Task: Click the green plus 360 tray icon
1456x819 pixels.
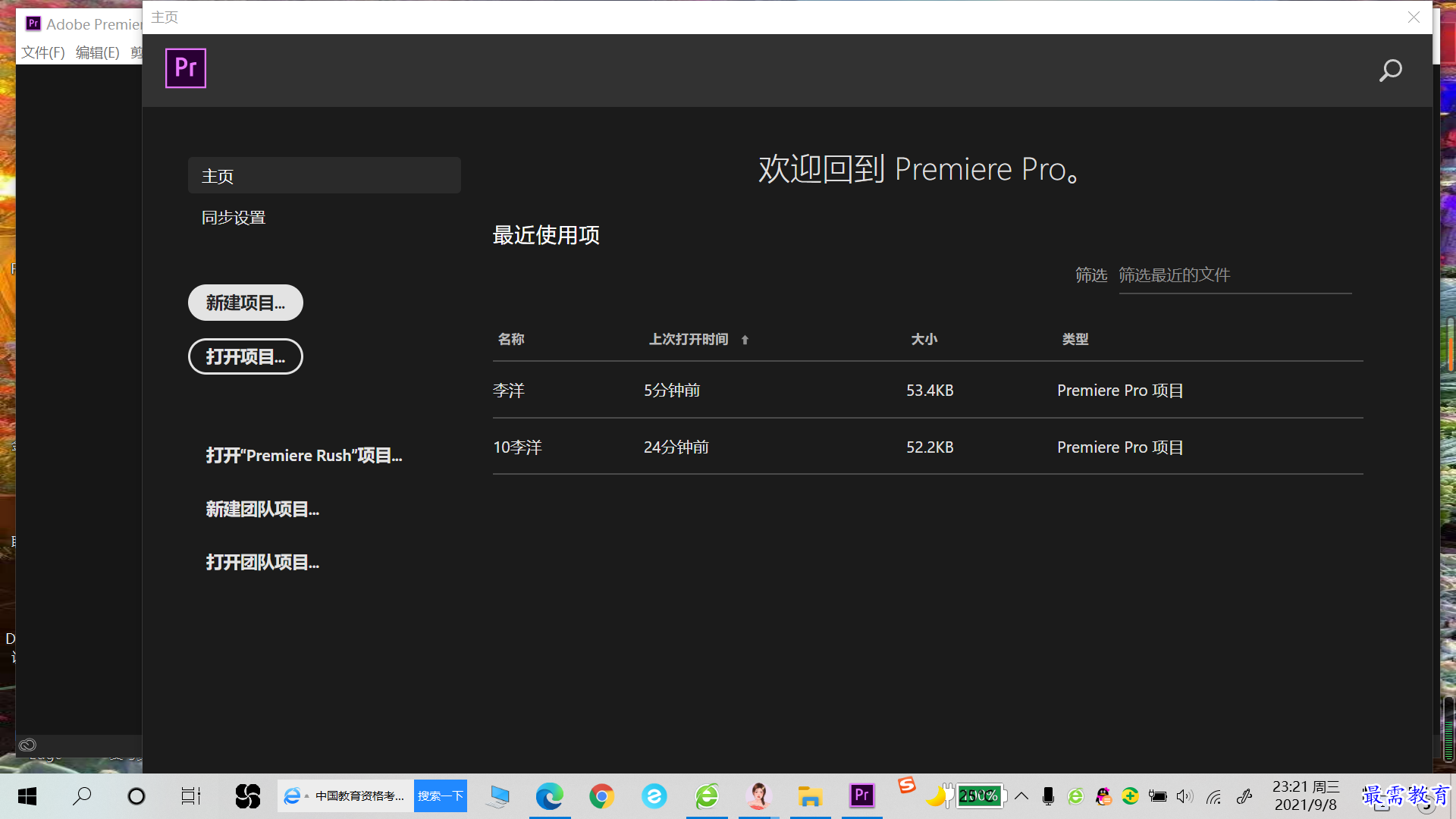Action: click(x=1130, y=796)
